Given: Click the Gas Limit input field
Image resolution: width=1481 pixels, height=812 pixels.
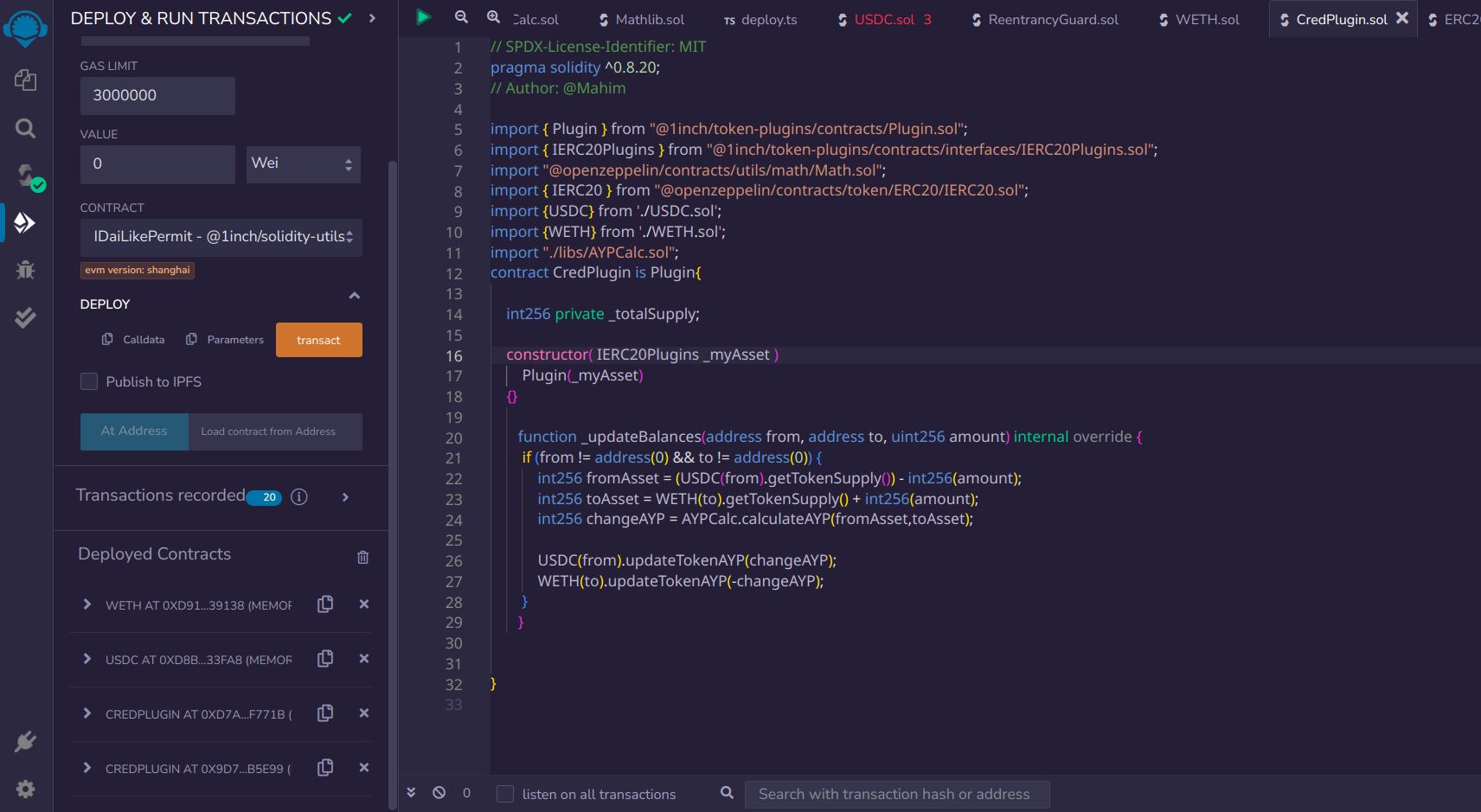Looking at the screenshot, I should pos(157,96).
